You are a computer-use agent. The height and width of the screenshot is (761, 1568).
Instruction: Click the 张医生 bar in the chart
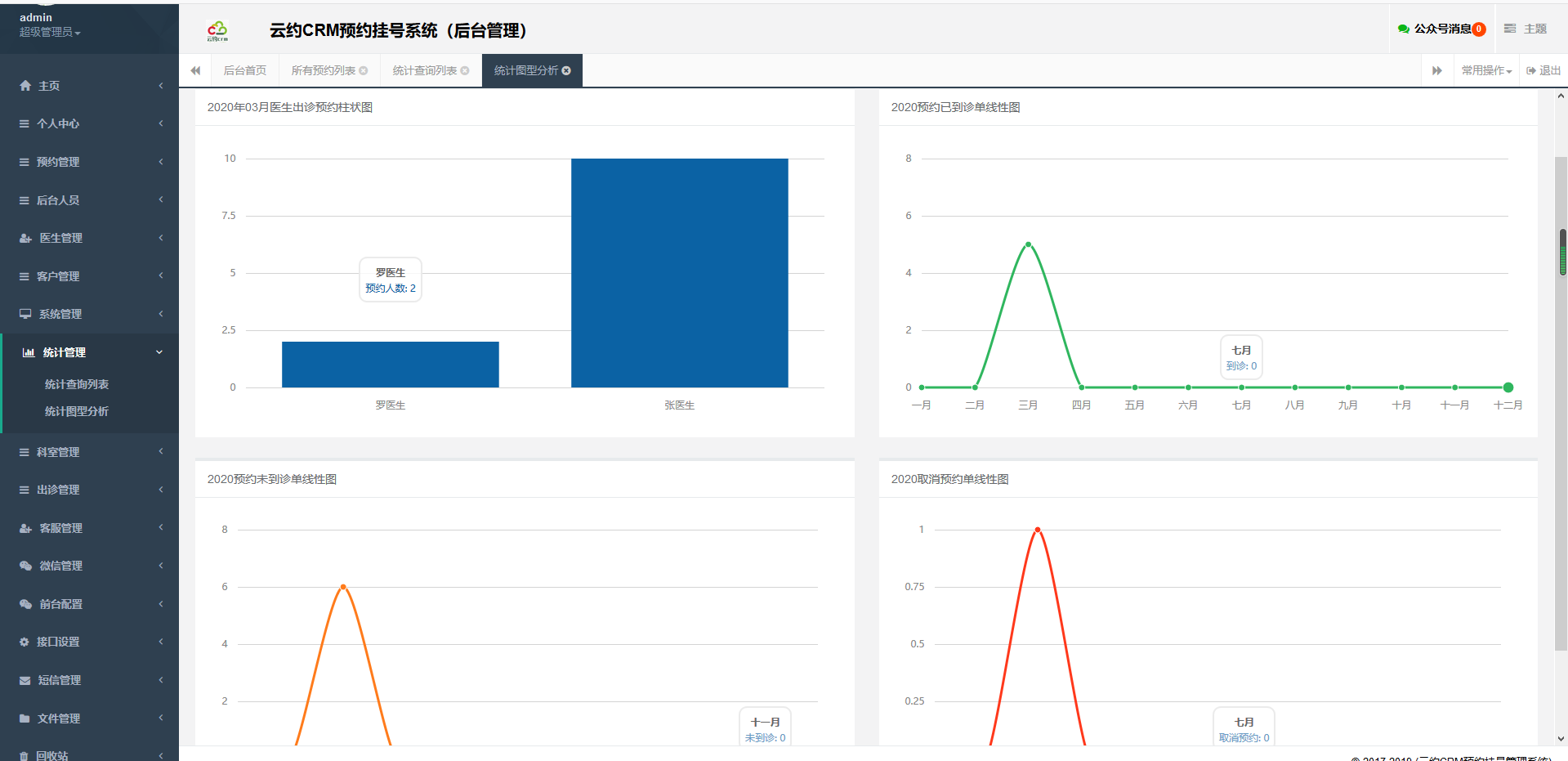pyautogui.click(x=679, y=273)
